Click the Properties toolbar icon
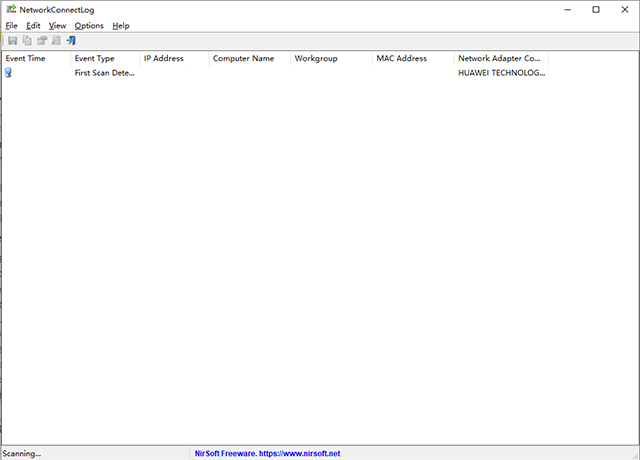 pos(42,41)
